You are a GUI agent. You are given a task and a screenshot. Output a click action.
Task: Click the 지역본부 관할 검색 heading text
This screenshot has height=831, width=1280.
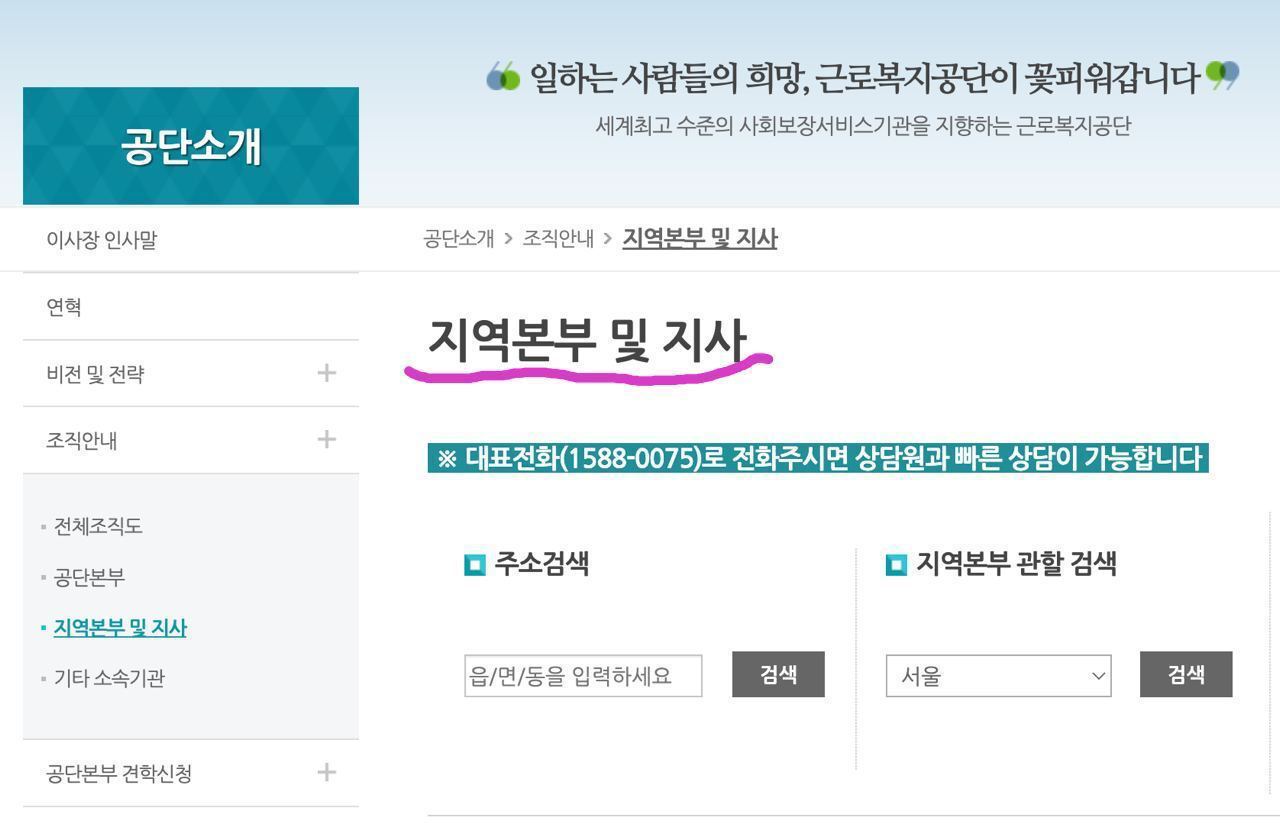click(x=1016, y=563)
